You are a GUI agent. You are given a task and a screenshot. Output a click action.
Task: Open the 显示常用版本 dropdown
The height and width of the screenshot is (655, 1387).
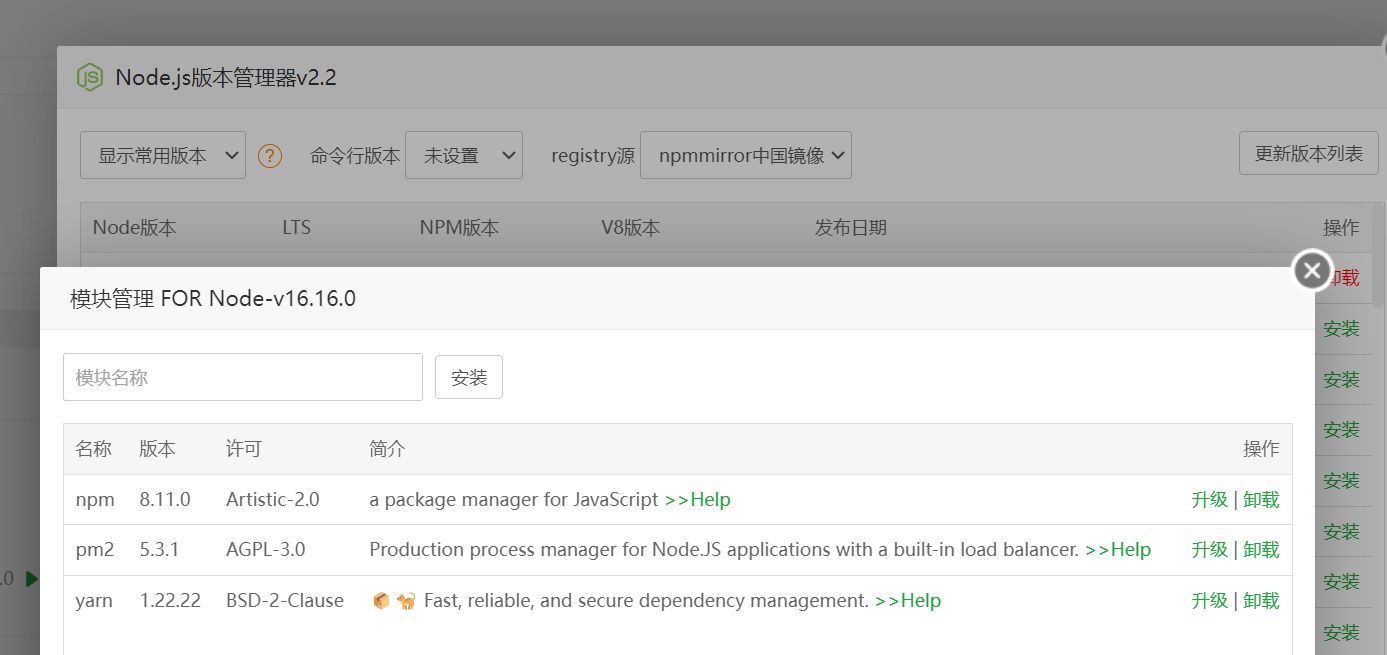click(163, 155)
